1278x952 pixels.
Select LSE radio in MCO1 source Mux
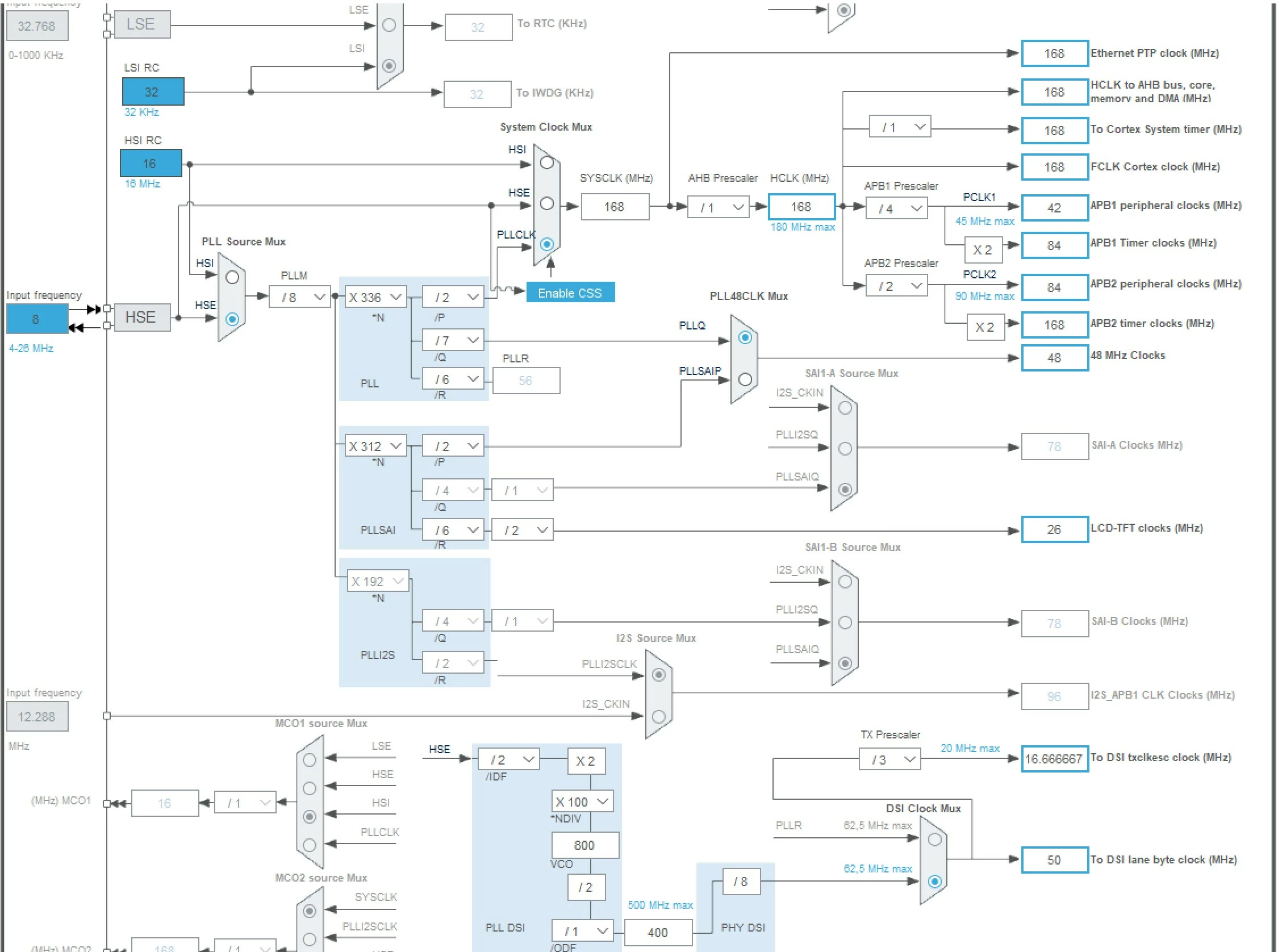[x=310, y=760]
